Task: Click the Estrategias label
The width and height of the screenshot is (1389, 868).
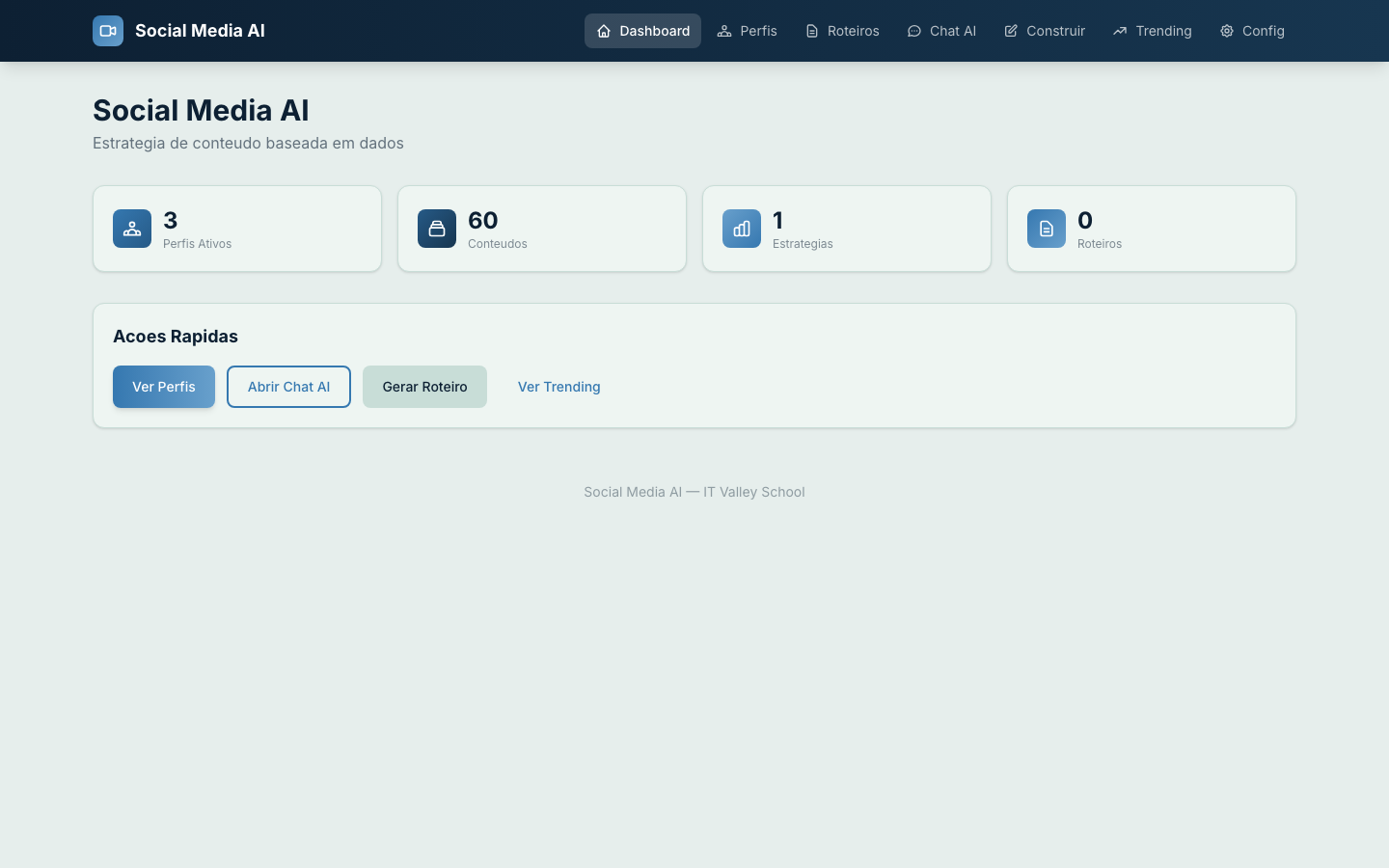Action: click(803, 244)
